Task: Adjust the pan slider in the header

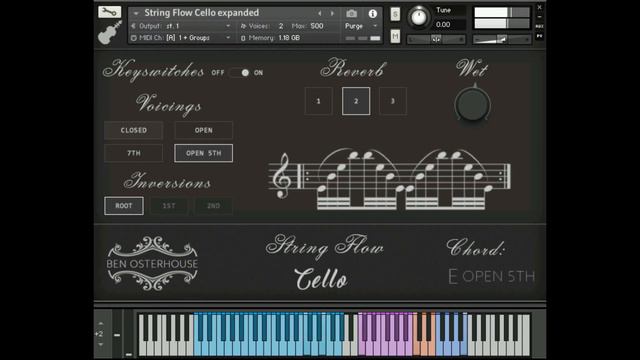Action: click(436, 39)
